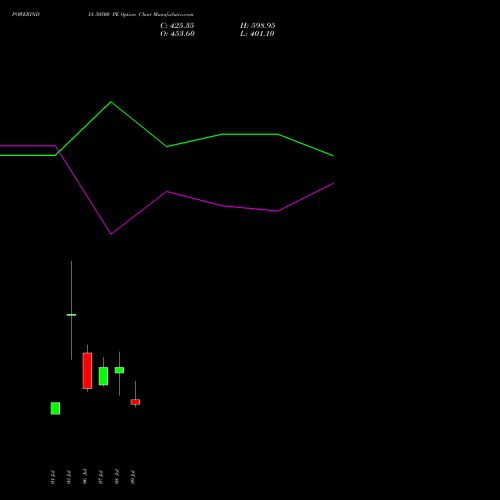Click the POWERIND symbol title
This screenshot has height=500, width=500.
coord(26,14)
